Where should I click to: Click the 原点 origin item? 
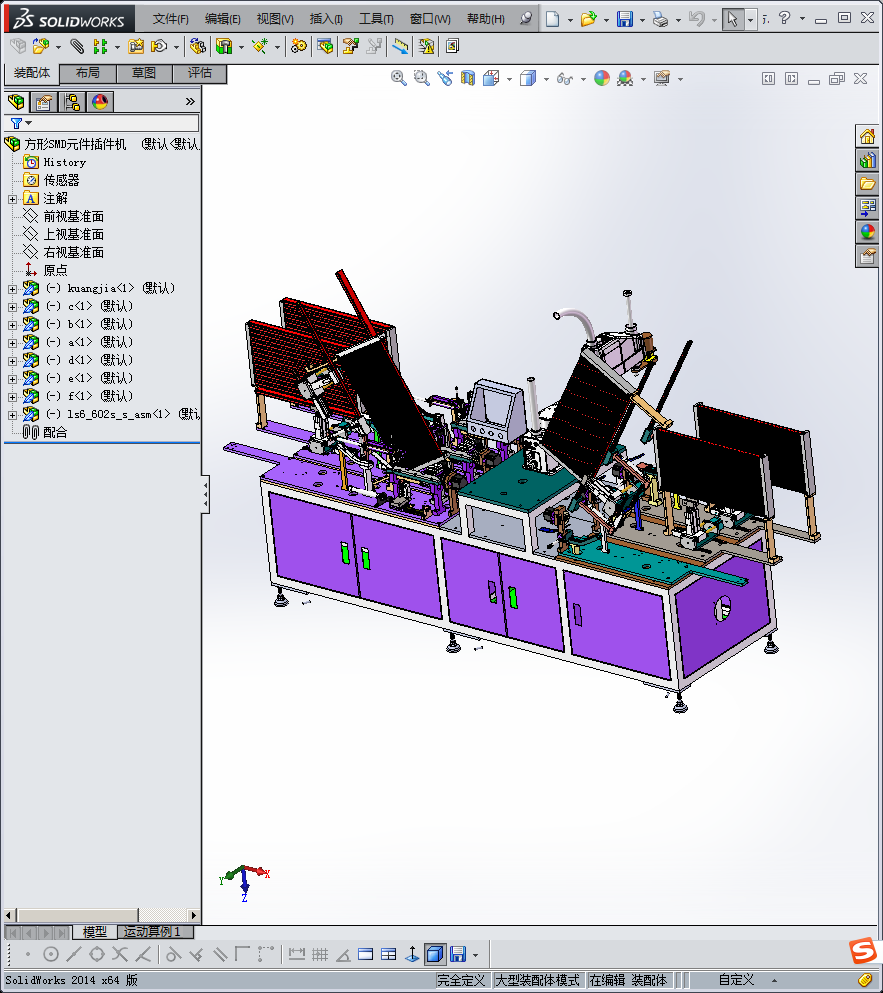coord(55,270)
